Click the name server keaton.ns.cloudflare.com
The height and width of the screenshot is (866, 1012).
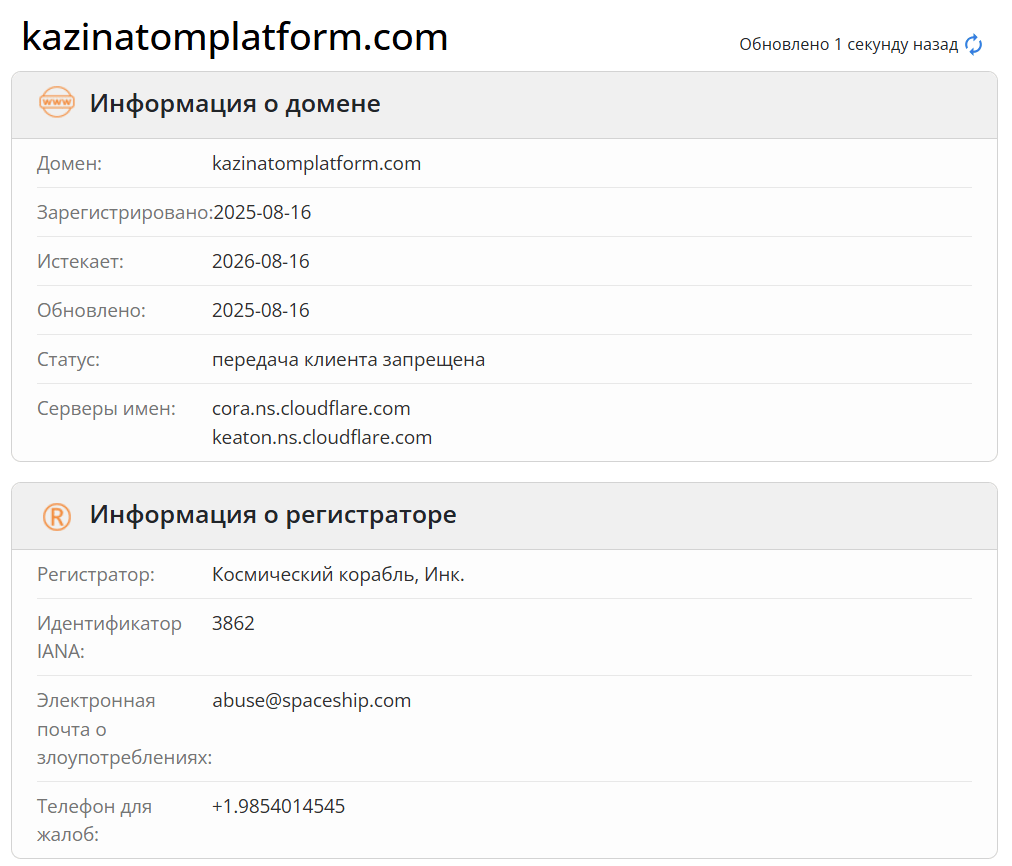322,438
